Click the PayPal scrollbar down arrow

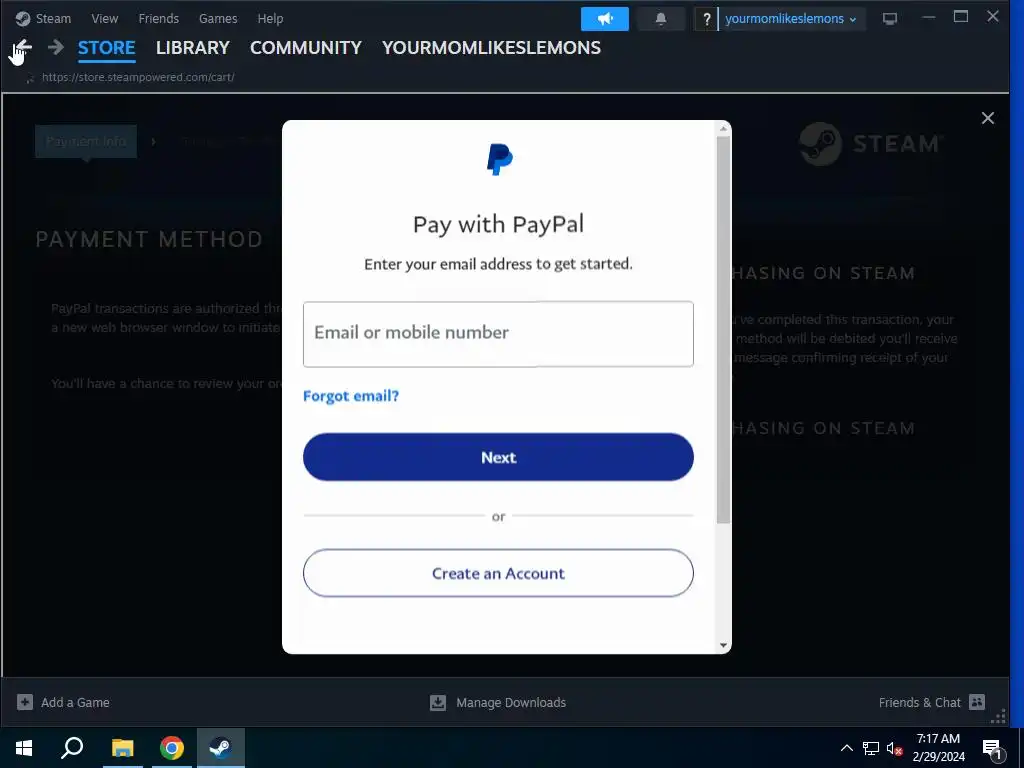click(x=723, y=645)
